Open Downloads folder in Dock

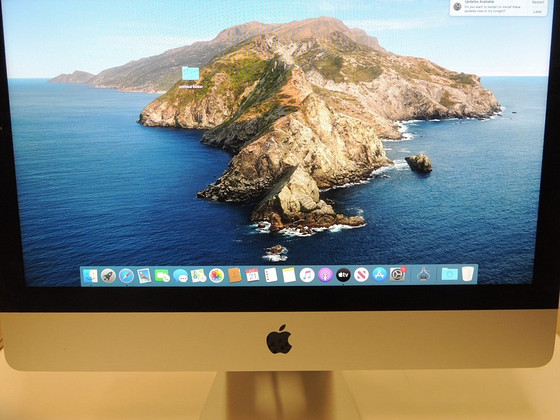(x=449, y=274)
